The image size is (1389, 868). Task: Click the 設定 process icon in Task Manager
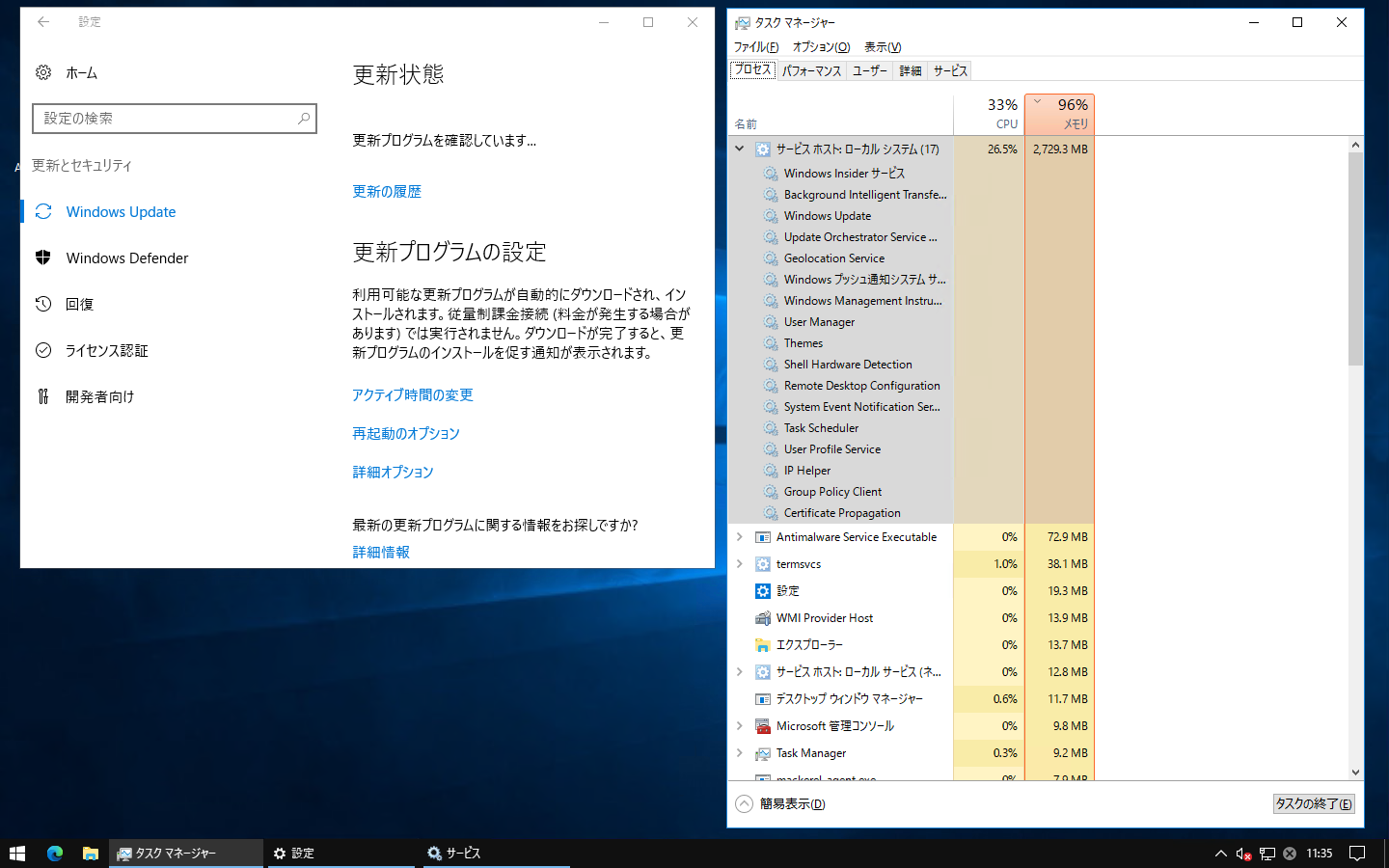(x=763, y=591)
